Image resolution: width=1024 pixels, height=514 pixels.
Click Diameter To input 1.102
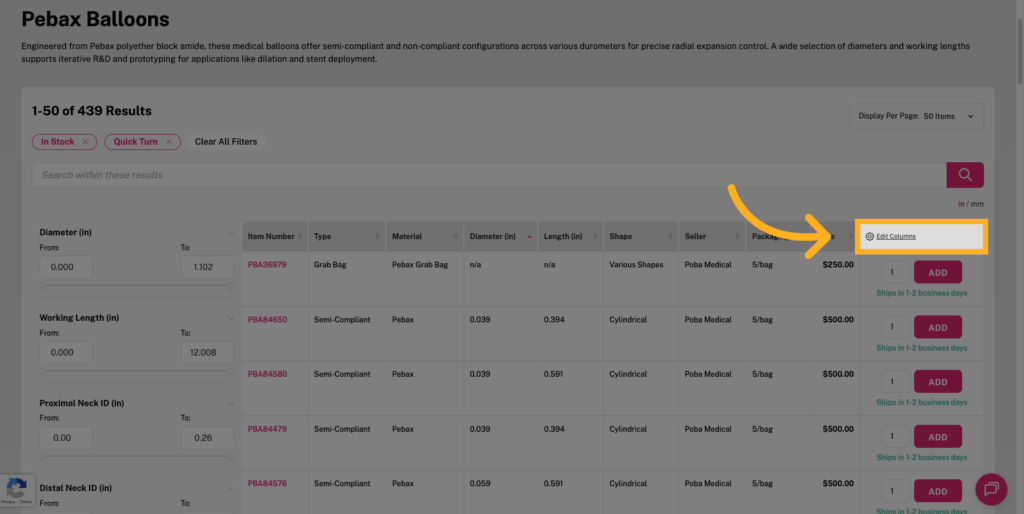click(207, 267)
